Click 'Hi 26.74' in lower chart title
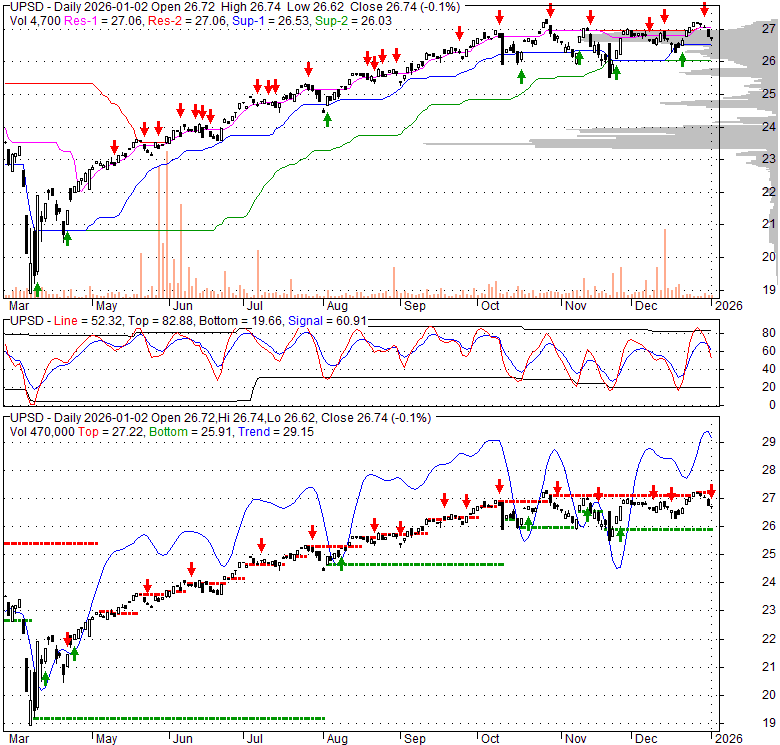The width and height of the screenshot is (780, 745). [241, 418]
